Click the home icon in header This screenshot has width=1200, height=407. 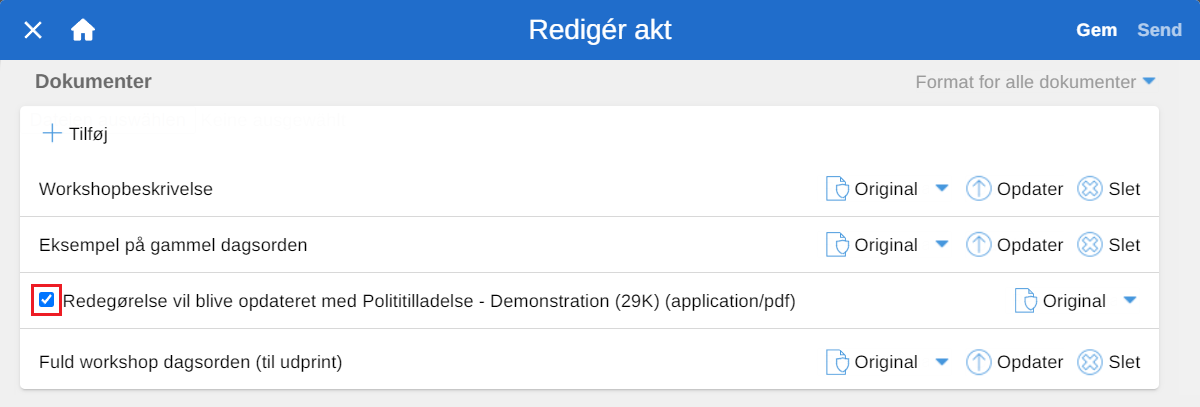coord(83,30)
